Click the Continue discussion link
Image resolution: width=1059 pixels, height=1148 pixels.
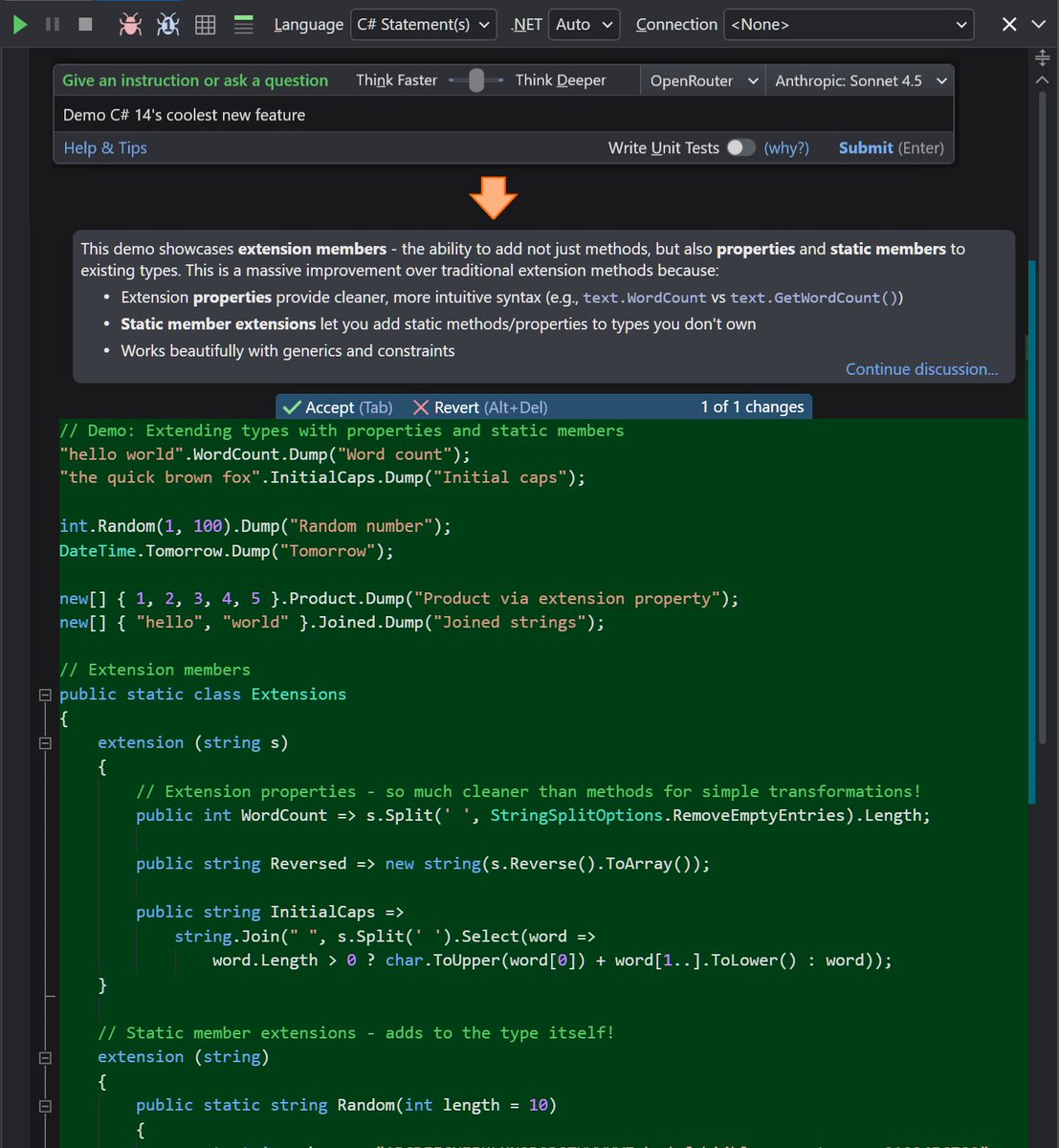point(921,369)
